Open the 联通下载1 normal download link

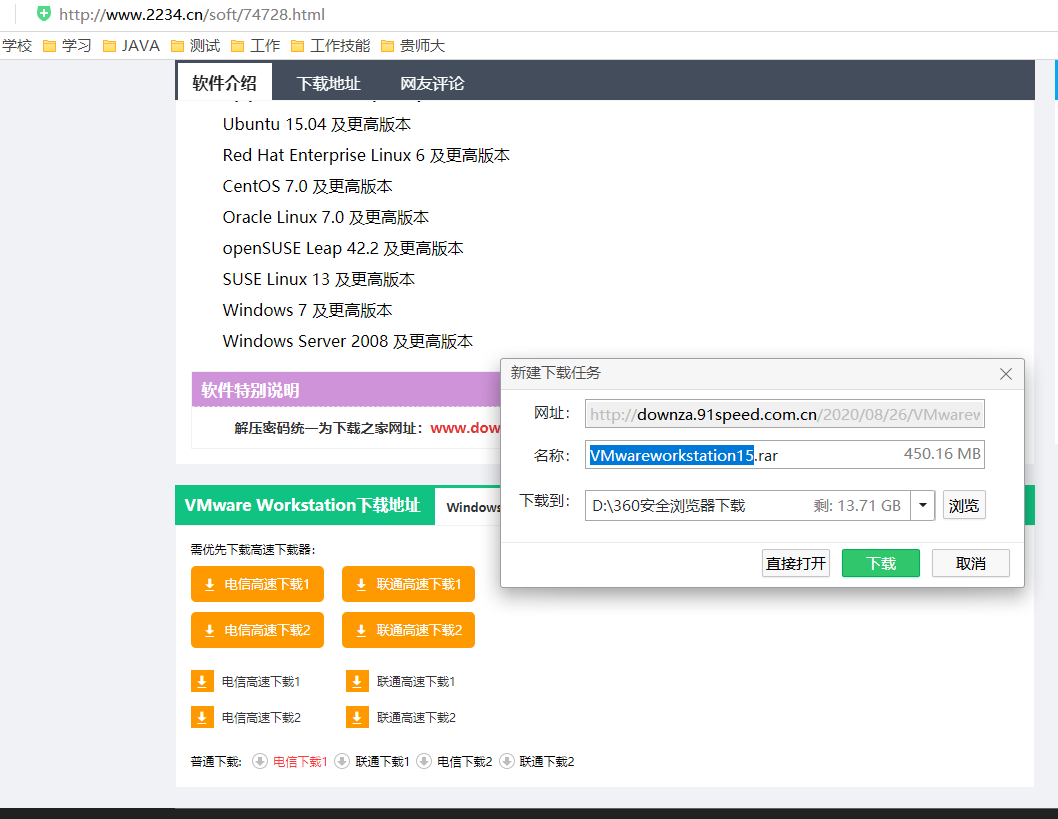pos(383,762)
